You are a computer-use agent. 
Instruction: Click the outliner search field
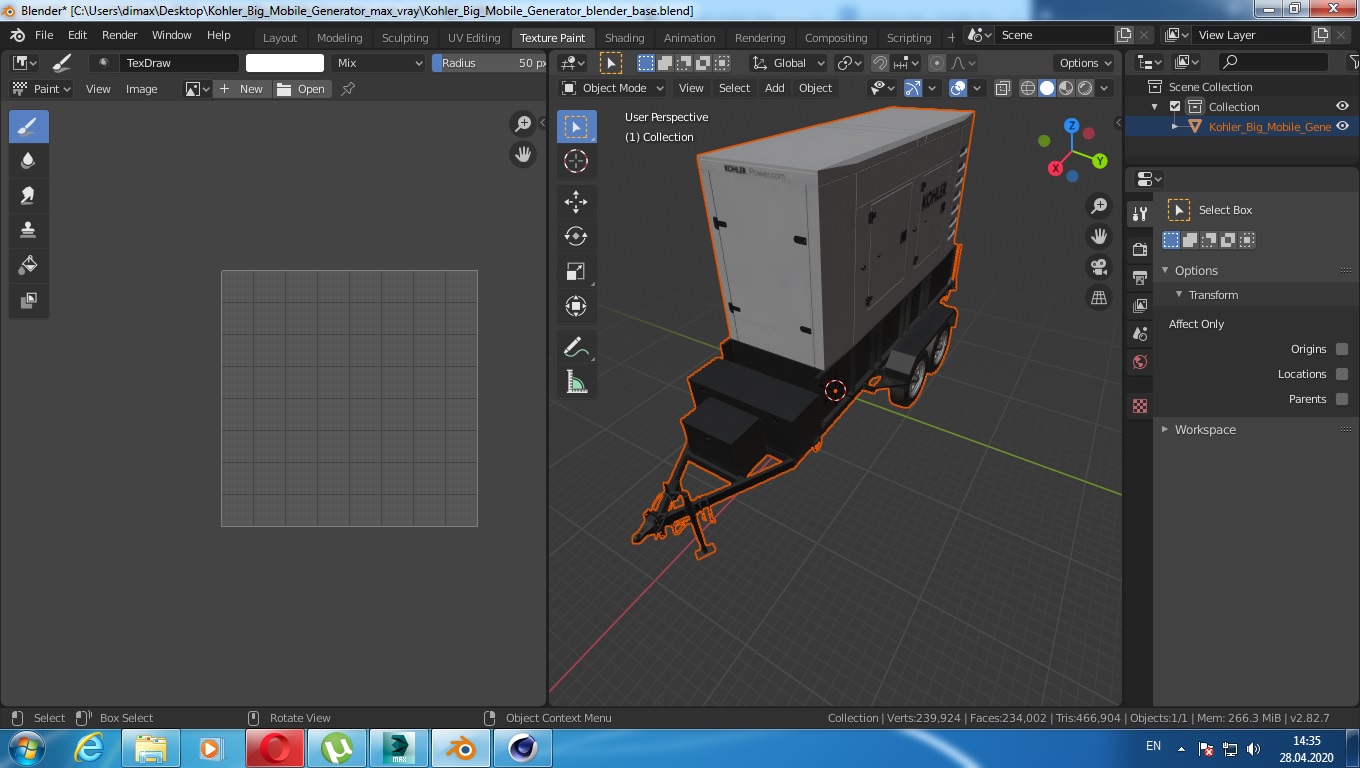1274,62
